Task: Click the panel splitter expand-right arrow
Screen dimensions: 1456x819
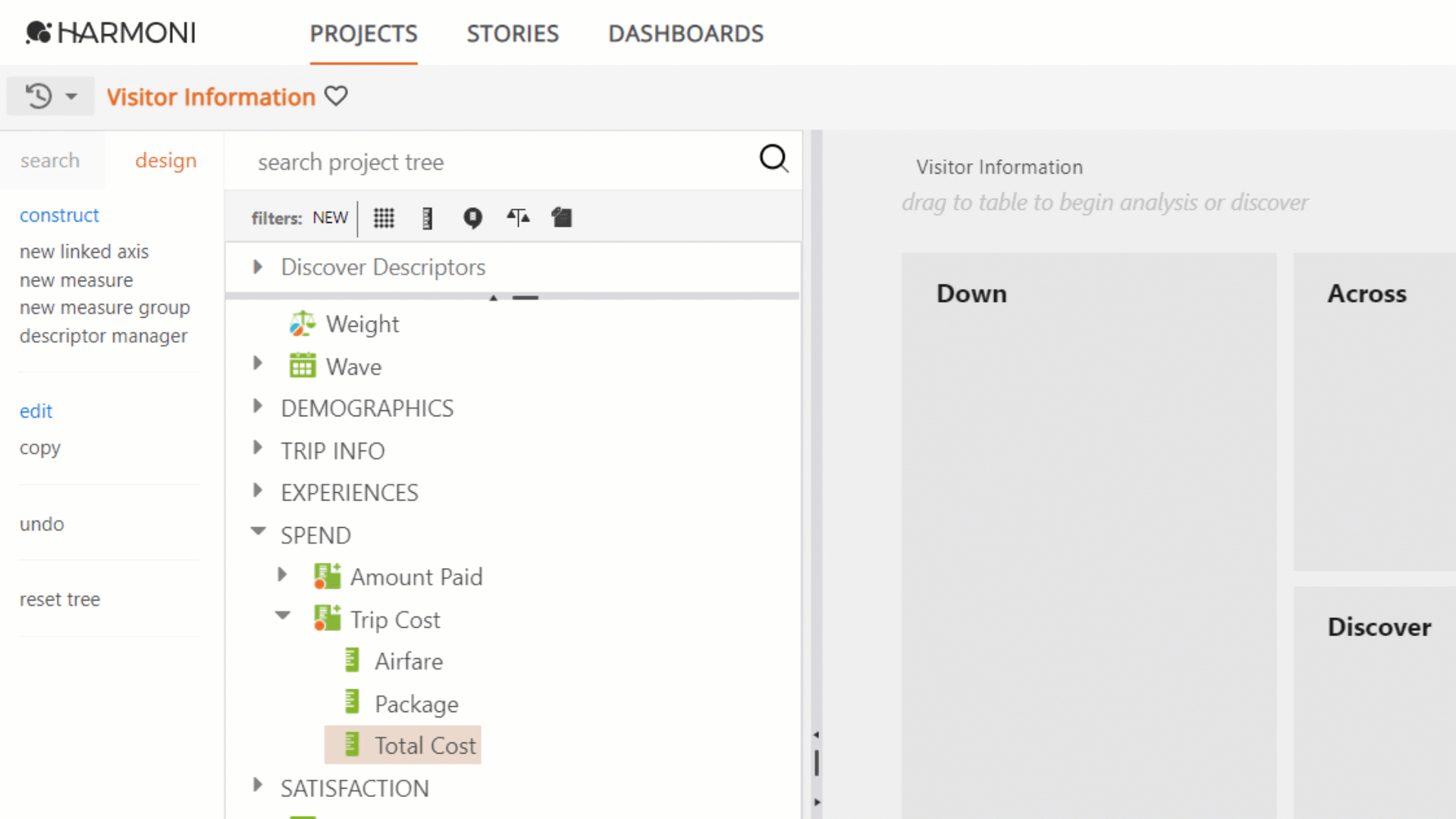Action: click(817, 802)
